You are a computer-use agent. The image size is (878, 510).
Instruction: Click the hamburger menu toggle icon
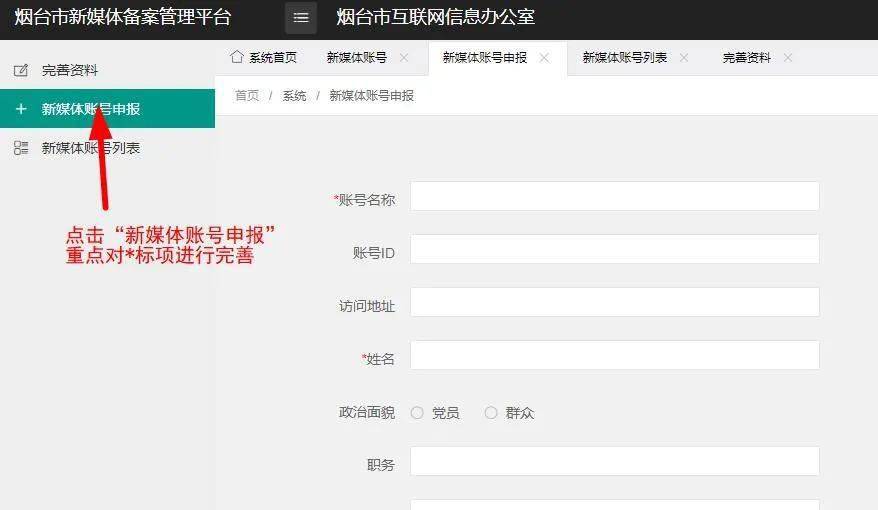coord(301,18)
